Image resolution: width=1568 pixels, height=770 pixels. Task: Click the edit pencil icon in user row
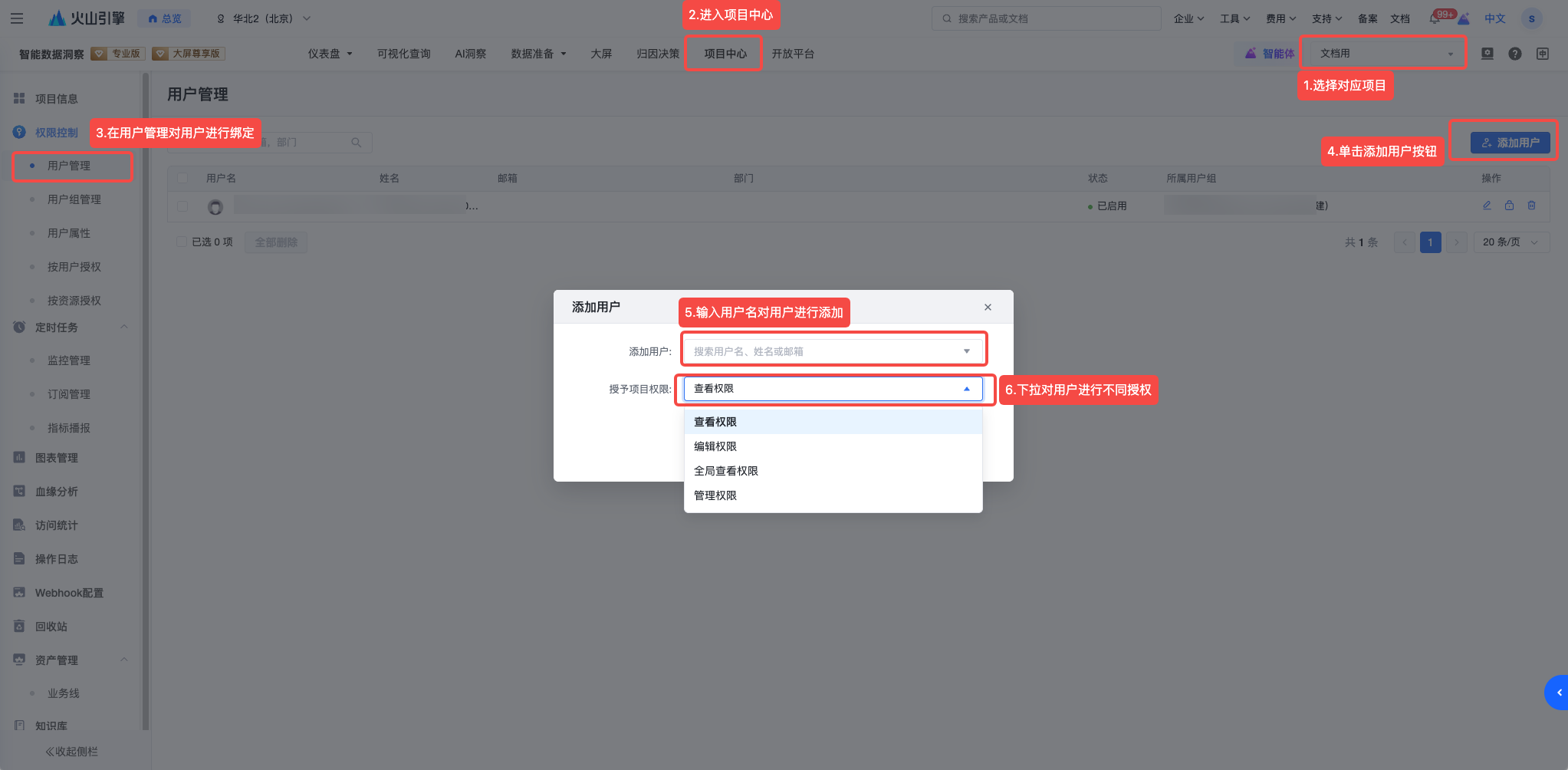(x=1487, y=206)
